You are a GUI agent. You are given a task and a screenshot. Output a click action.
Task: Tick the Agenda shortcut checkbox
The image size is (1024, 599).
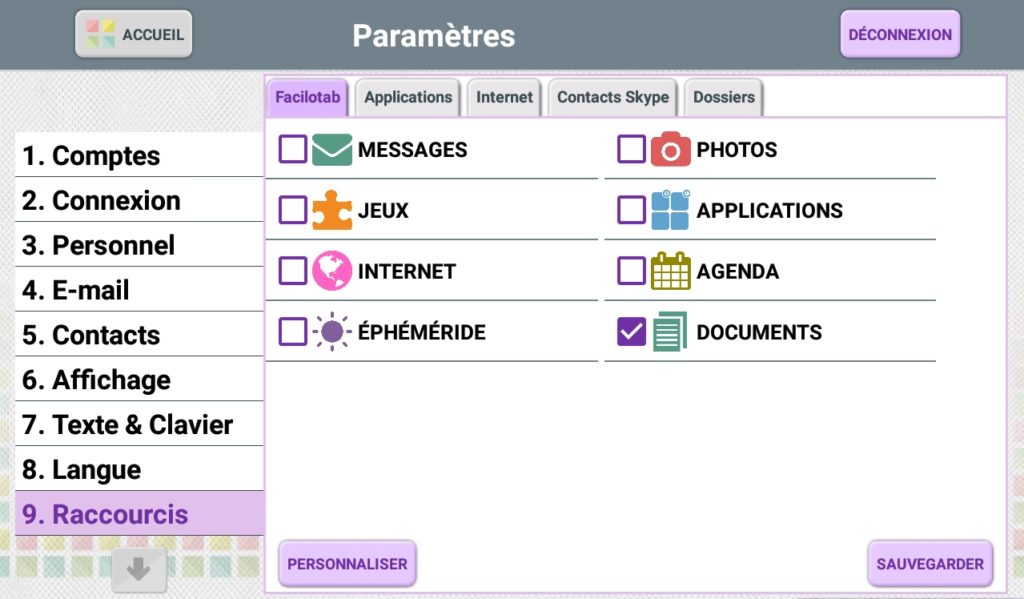click(x=632, y=271)
